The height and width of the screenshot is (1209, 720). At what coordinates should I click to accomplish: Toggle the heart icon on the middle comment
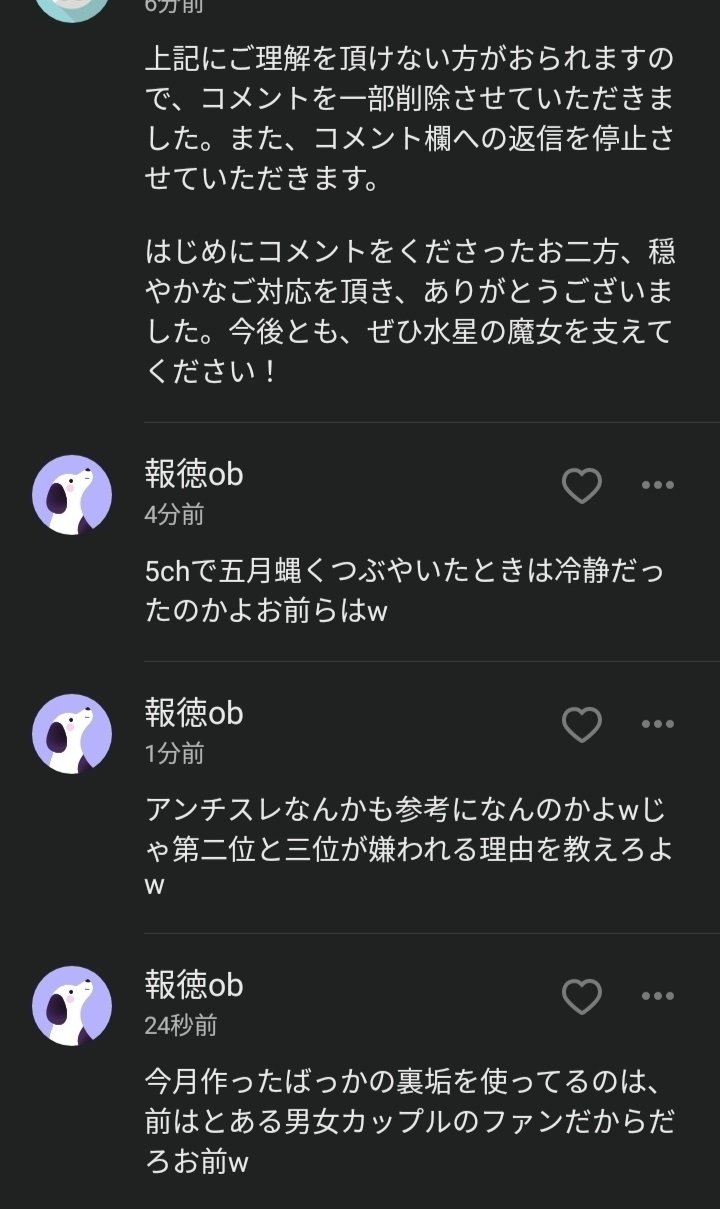coord(581,725)
